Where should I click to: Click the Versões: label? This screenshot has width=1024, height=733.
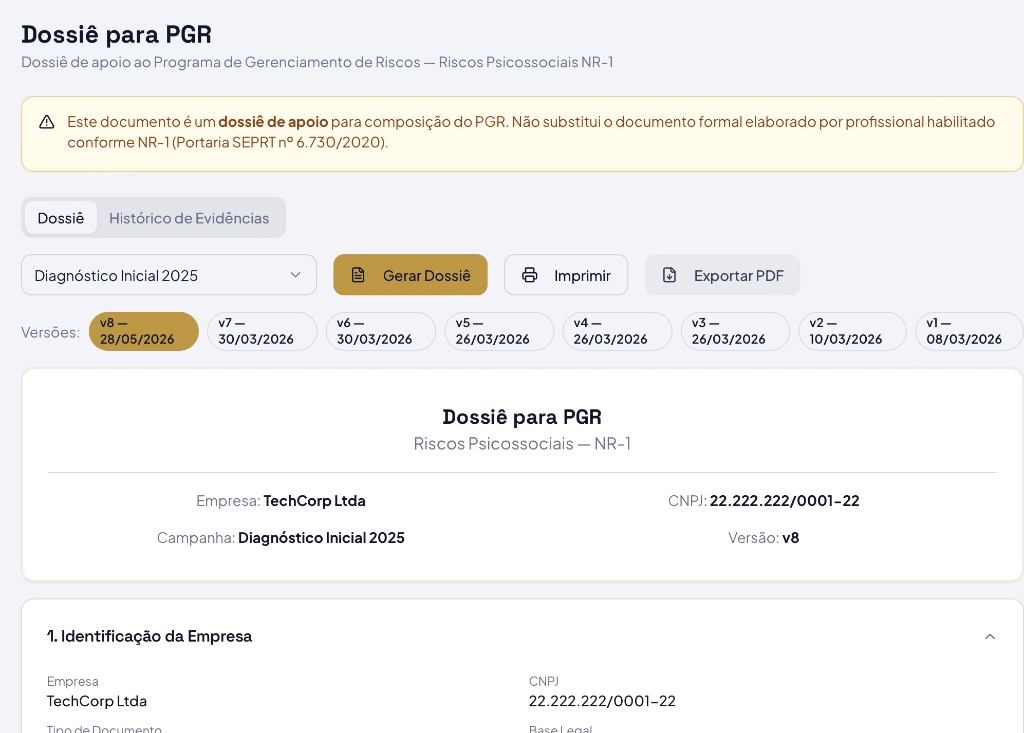[x=50, y=332]
